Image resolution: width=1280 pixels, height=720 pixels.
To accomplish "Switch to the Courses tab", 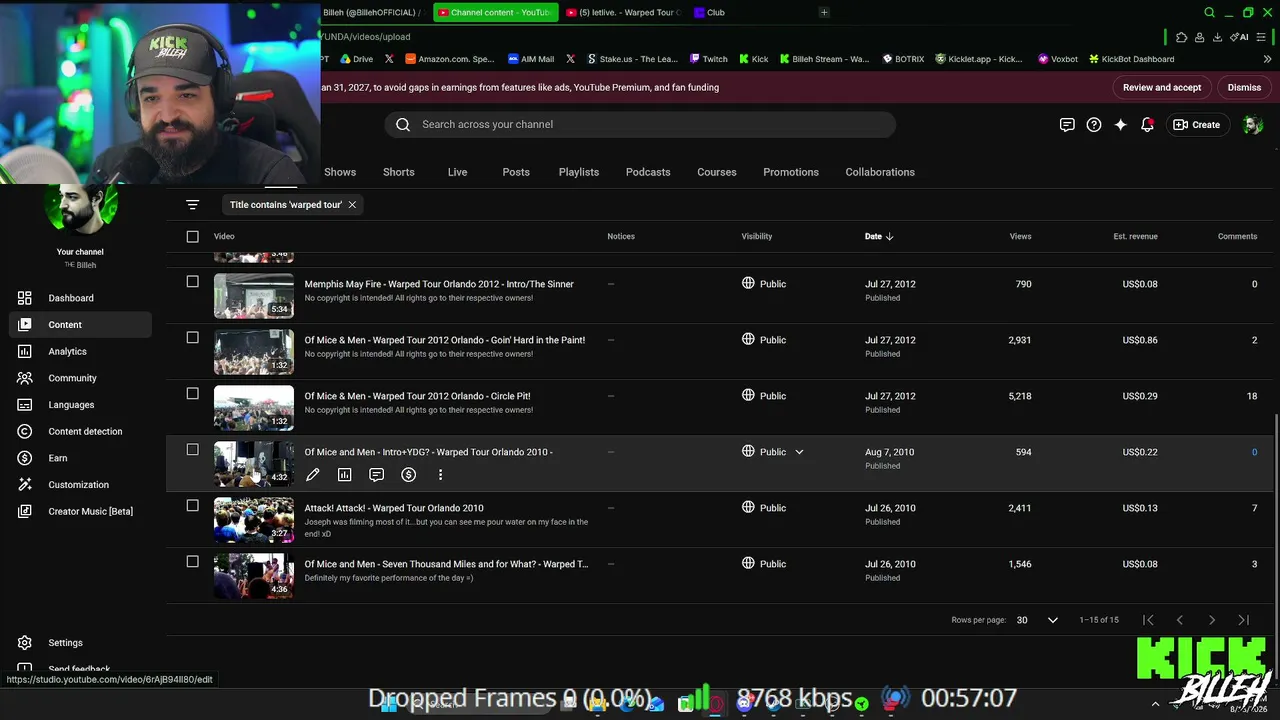I will pos(717,172).
